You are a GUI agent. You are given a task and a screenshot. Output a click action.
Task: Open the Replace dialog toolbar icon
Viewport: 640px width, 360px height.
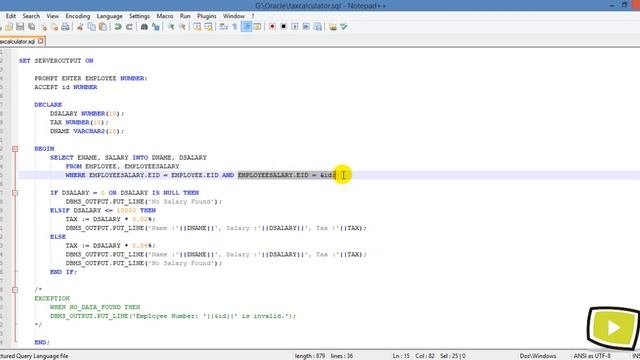156,27
